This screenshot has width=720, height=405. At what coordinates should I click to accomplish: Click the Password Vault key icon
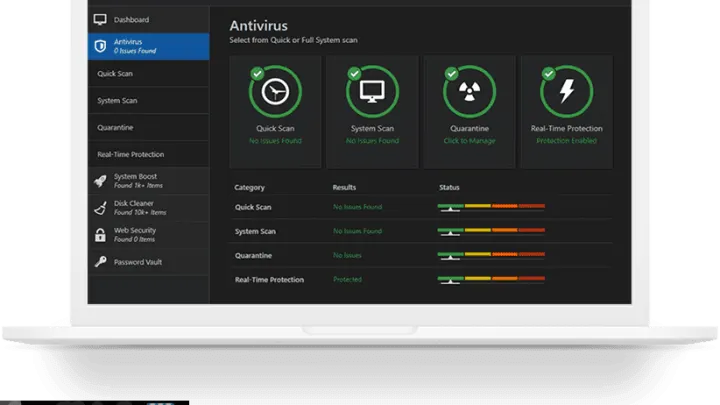pyautogui.click(x=100, y=262)
